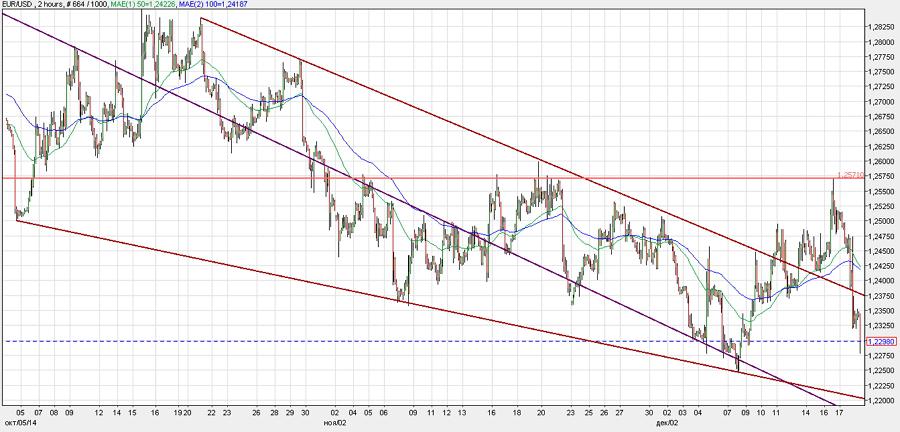Click the date label 15 on time axis
Screen dimensions: 900x432
pos(132,412)
